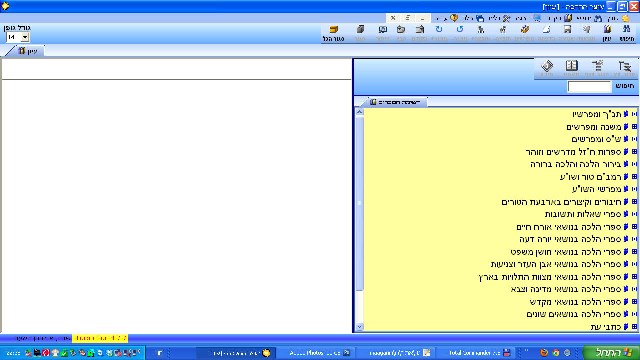Open the book view icon (עיון)
640x360 pixels.
607,33
